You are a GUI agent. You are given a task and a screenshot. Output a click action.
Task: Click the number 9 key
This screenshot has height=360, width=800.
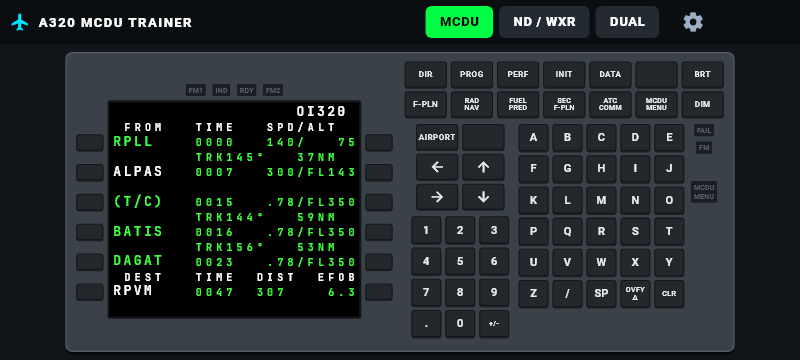[x=494, y=293]
